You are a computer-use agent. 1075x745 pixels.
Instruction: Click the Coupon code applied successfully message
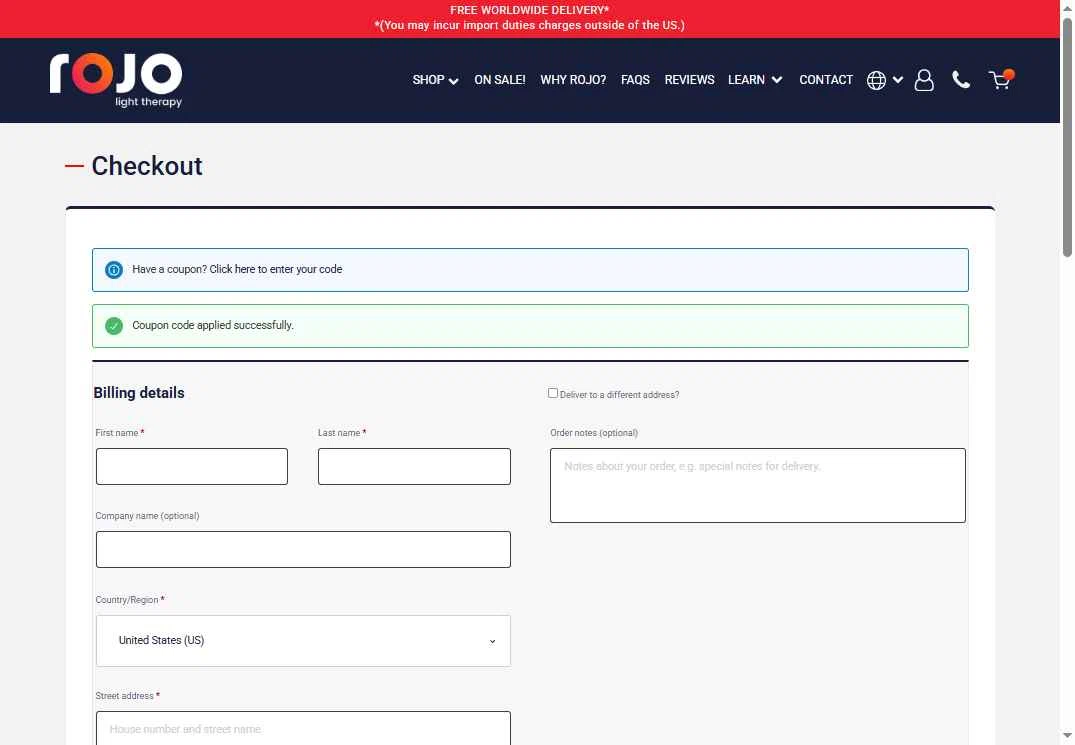coord(213,326)
